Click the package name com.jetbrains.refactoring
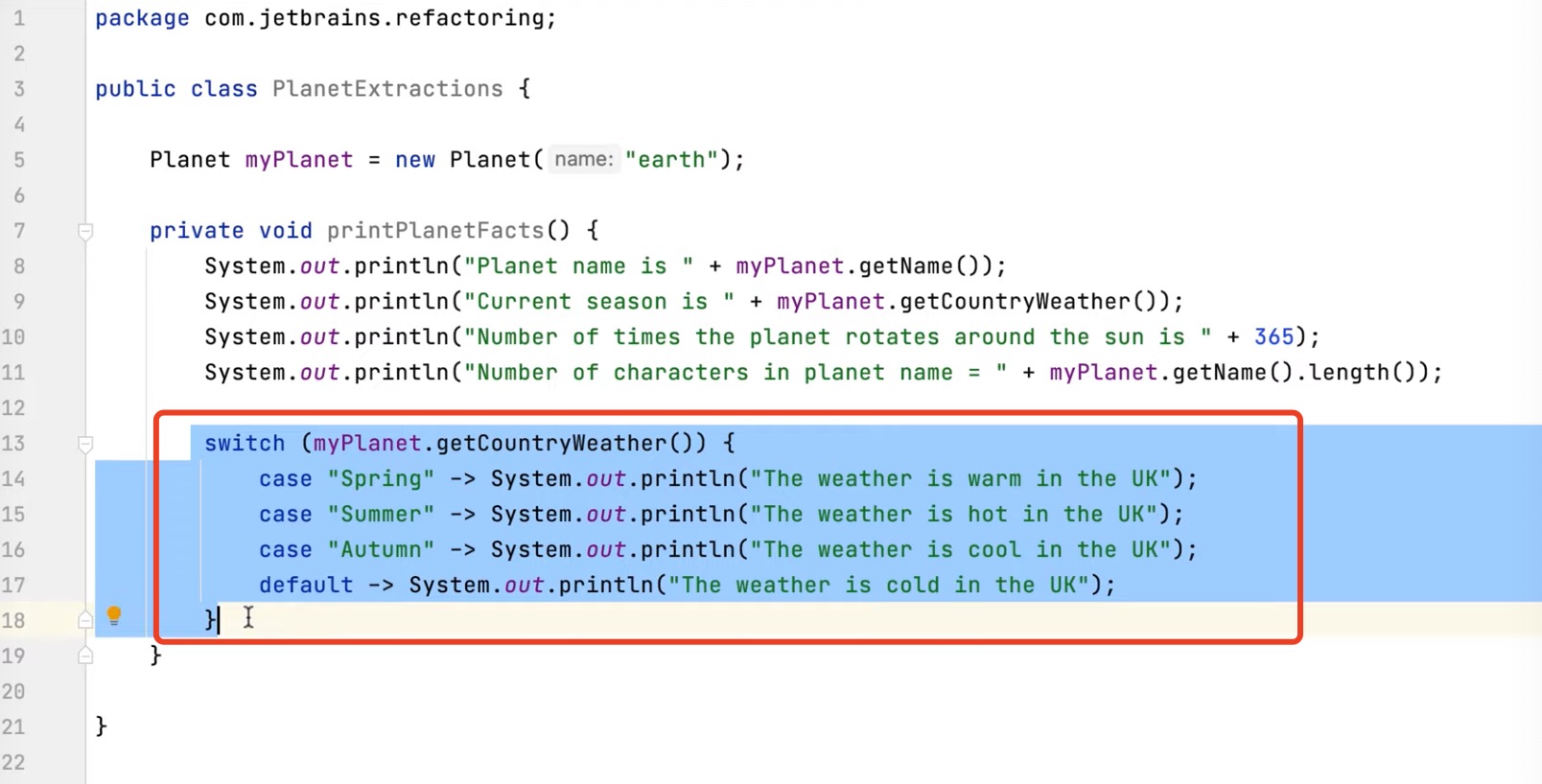The image size is (1542, 784). [374, 18]
